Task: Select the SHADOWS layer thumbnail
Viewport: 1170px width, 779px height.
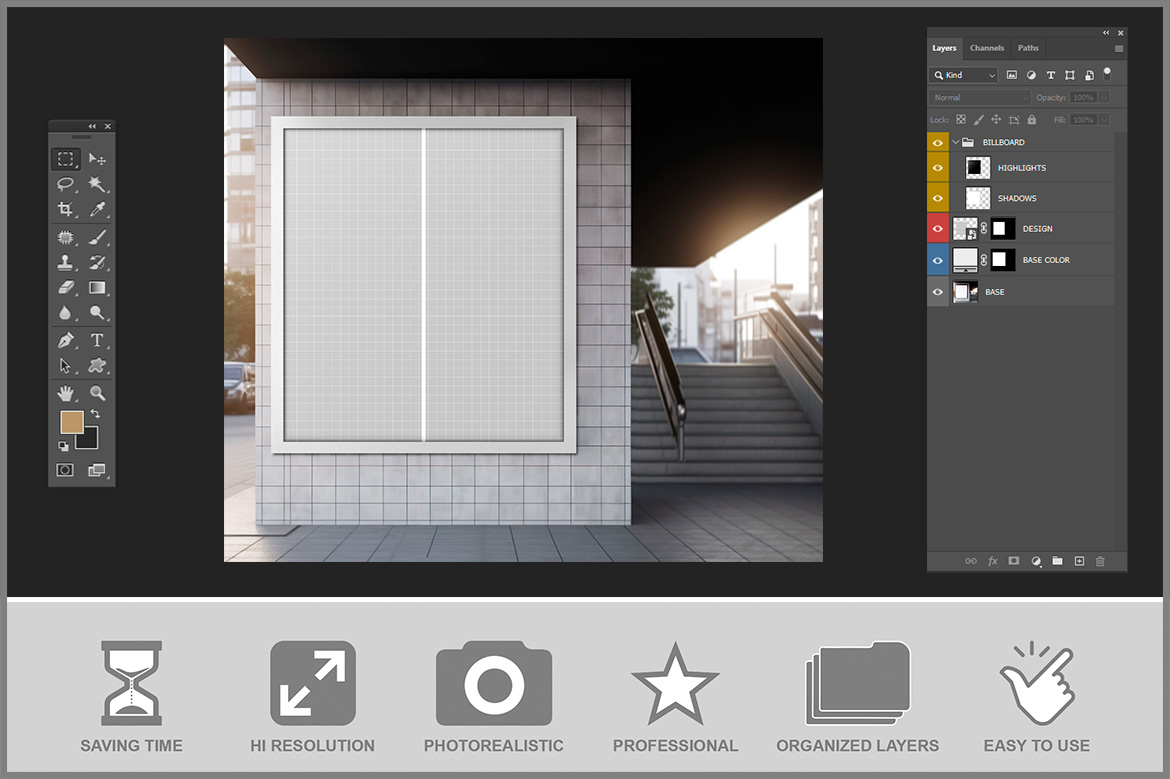Action: 978,198
